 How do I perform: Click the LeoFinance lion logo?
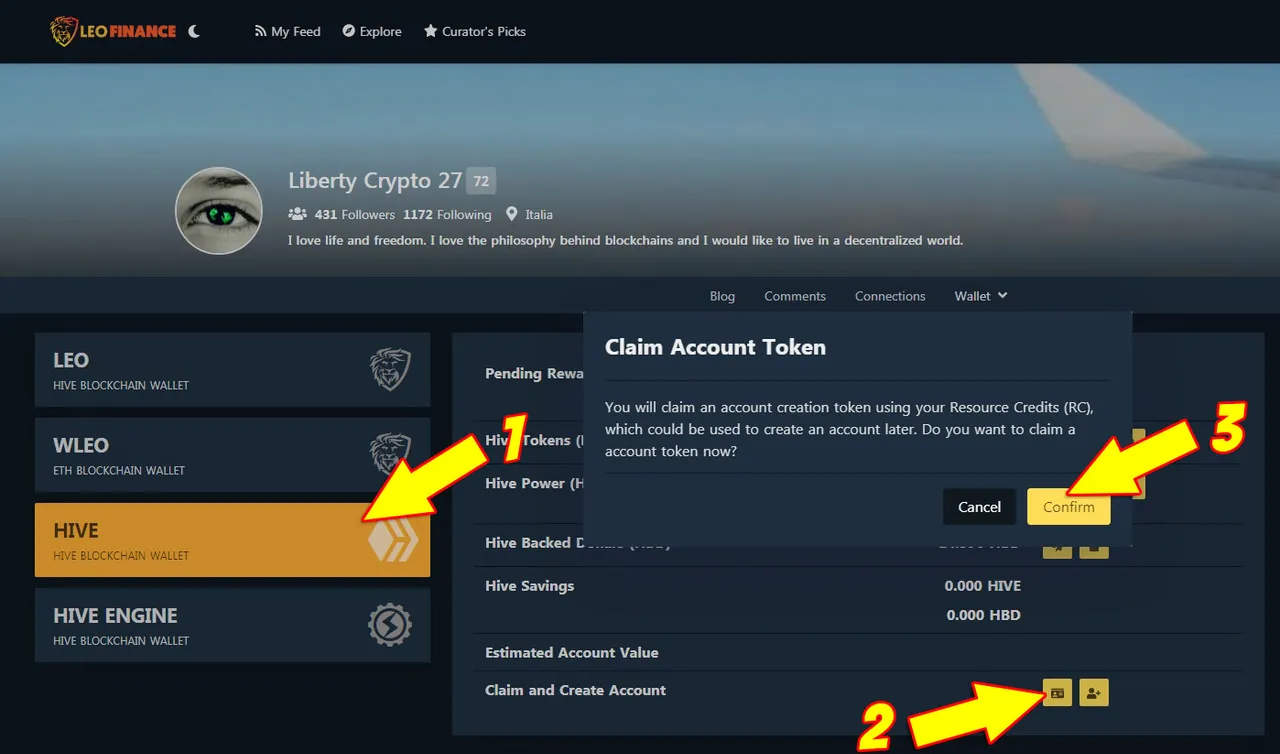click(x=113, y=31)
